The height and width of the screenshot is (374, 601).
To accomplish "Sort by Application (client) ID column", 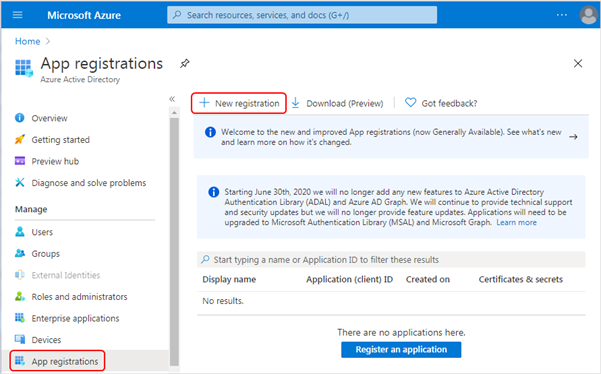I will [x=350, y=279].
